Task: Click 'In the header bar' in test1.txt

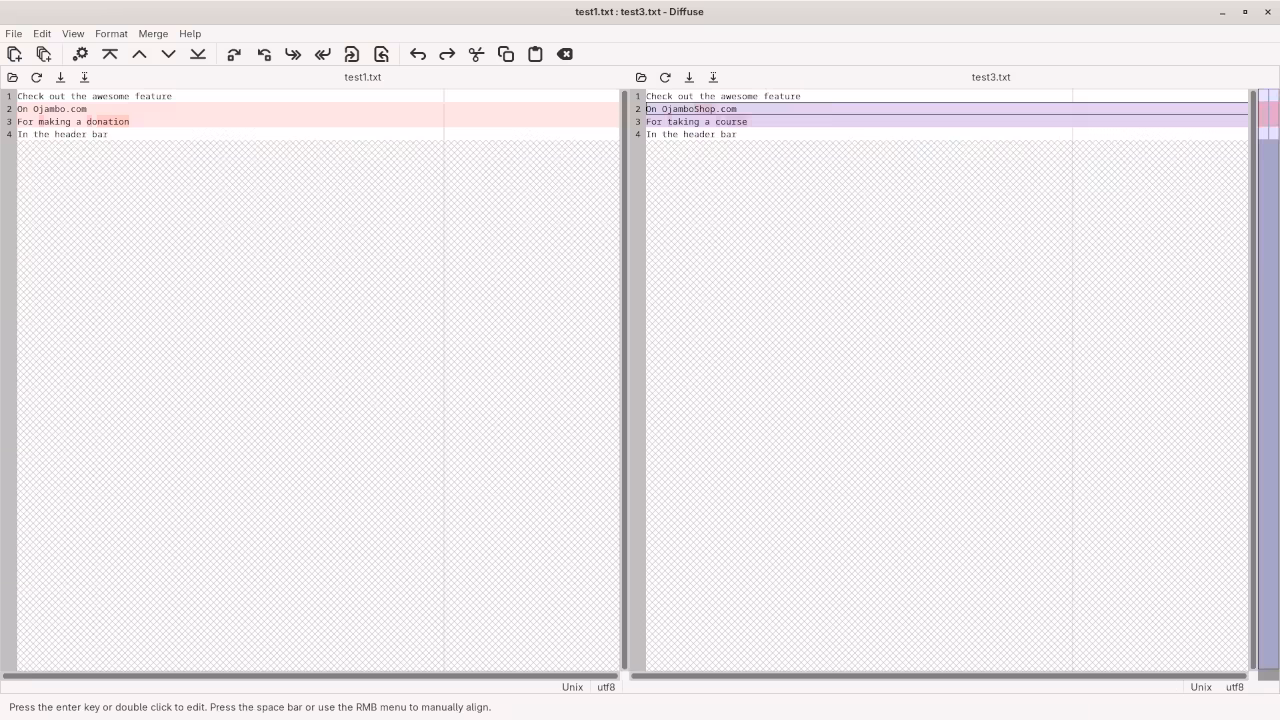Action: [62, 134]
